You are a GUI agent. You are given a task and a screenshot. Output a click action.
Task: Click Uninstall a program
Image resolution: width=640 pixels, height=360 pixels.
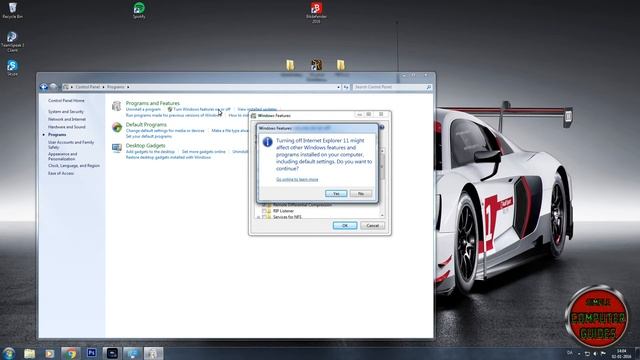(143, 109)
